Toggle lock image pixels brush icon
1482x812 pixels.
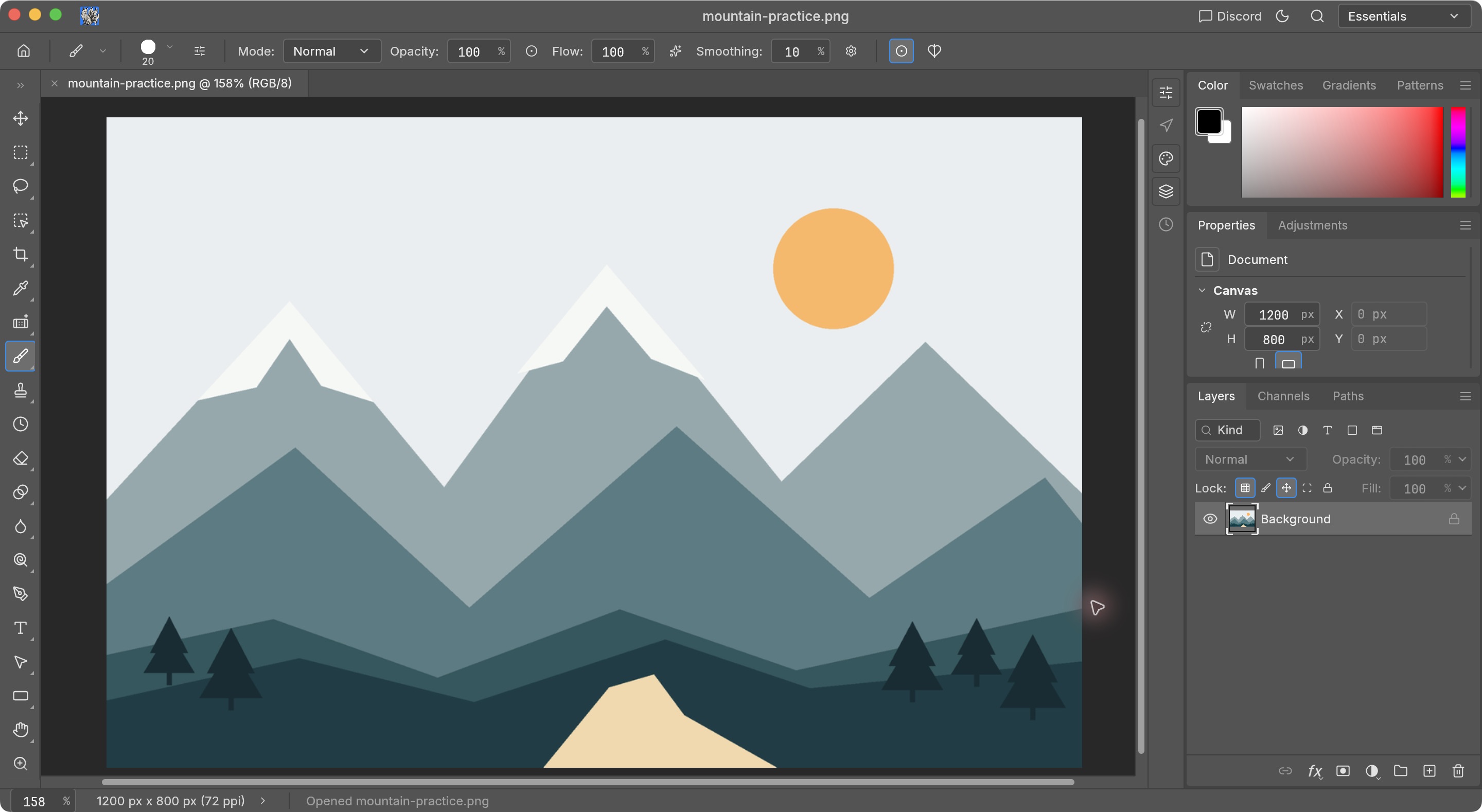1266,488
